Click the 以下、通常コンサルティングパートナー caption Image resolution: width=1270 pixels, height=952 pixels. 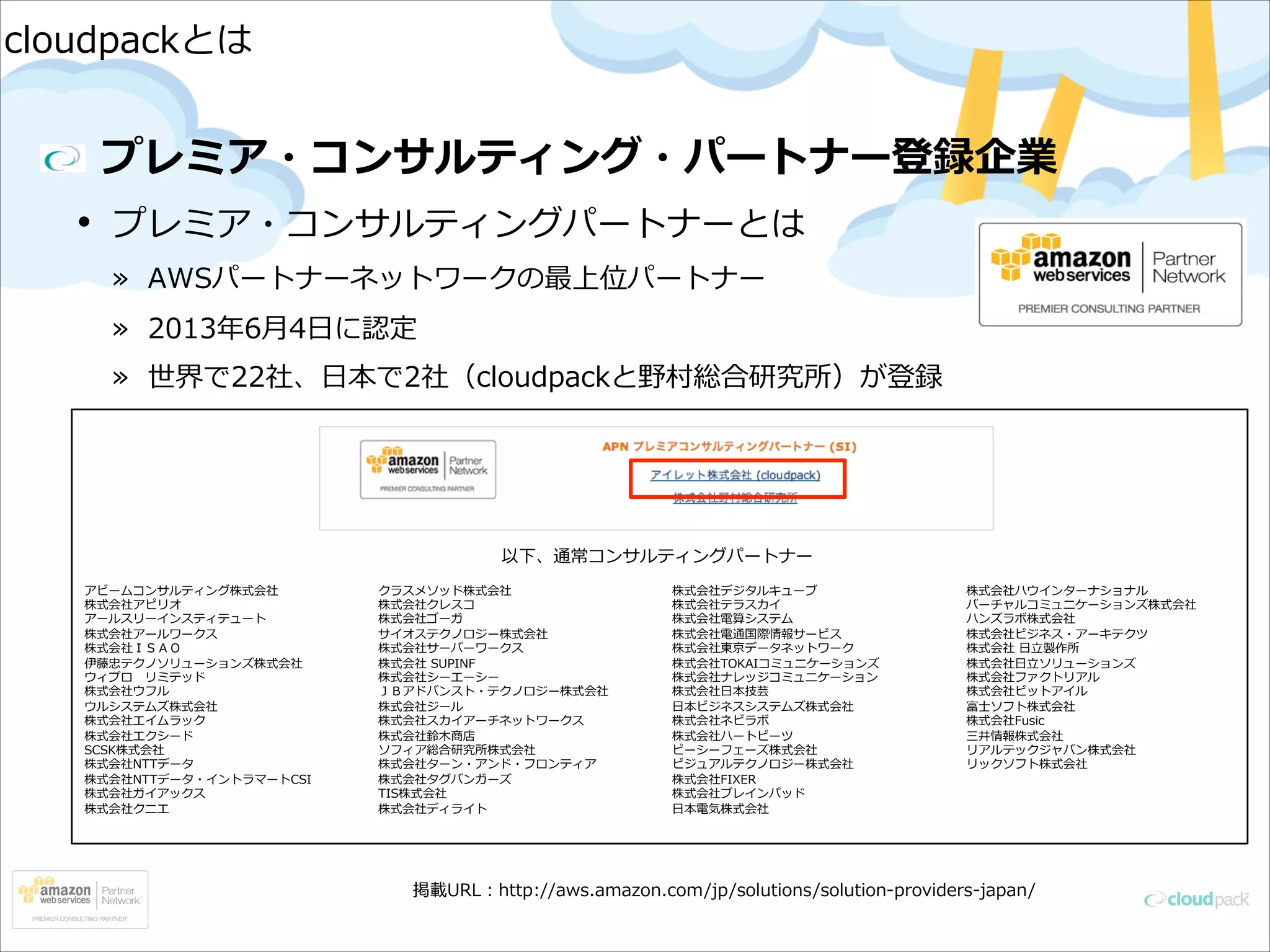(656, 555)
